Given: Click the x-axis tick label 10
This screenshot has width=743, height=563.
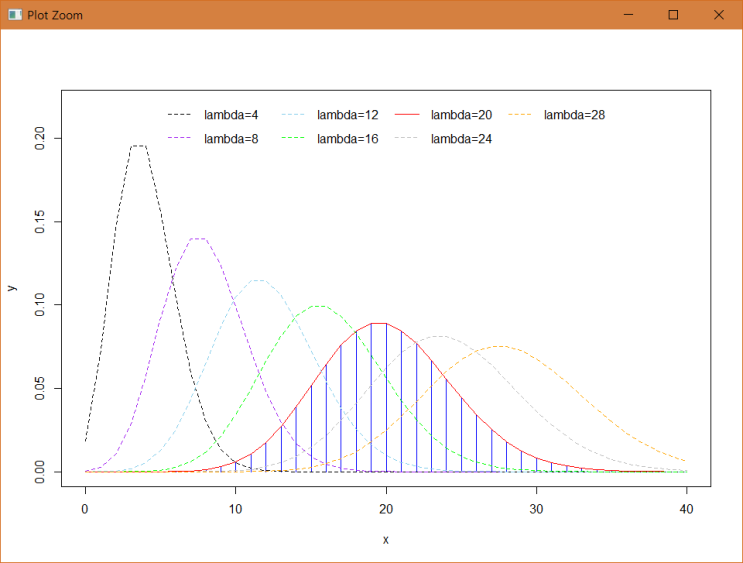Looking at the screenshot, I should point(236,509).
